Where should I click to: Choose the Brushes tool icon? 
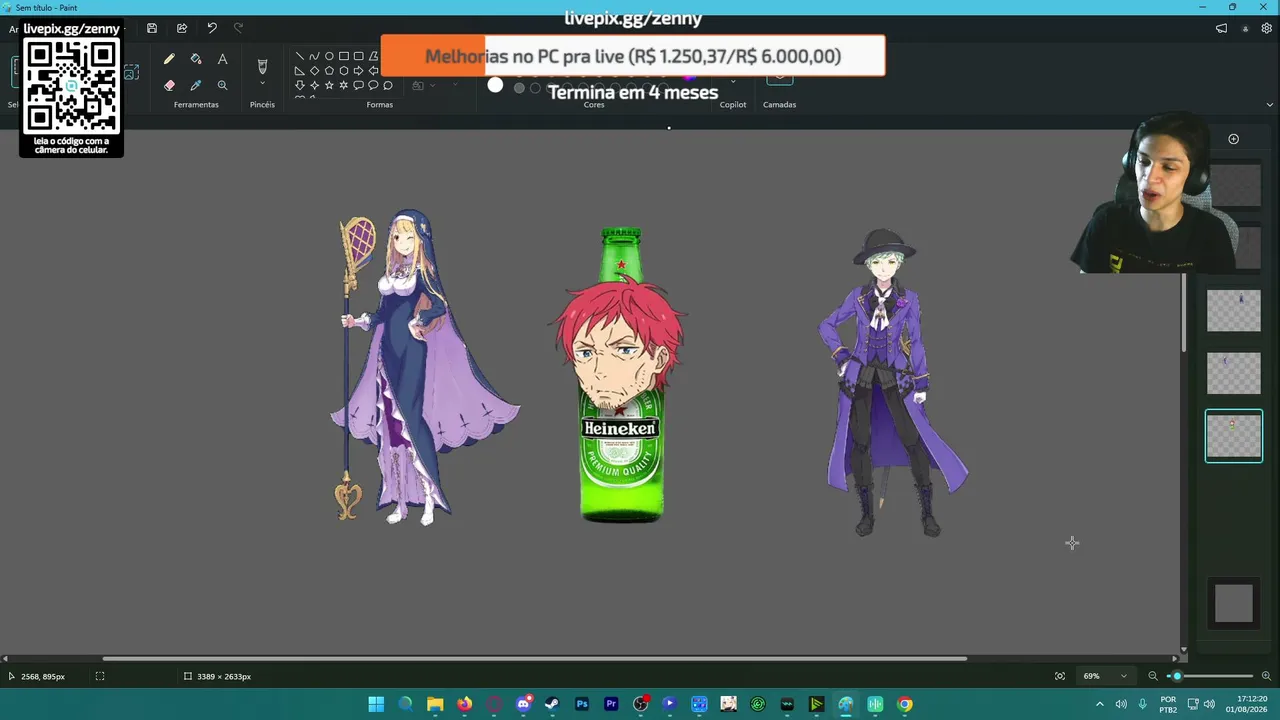[262, 66]
